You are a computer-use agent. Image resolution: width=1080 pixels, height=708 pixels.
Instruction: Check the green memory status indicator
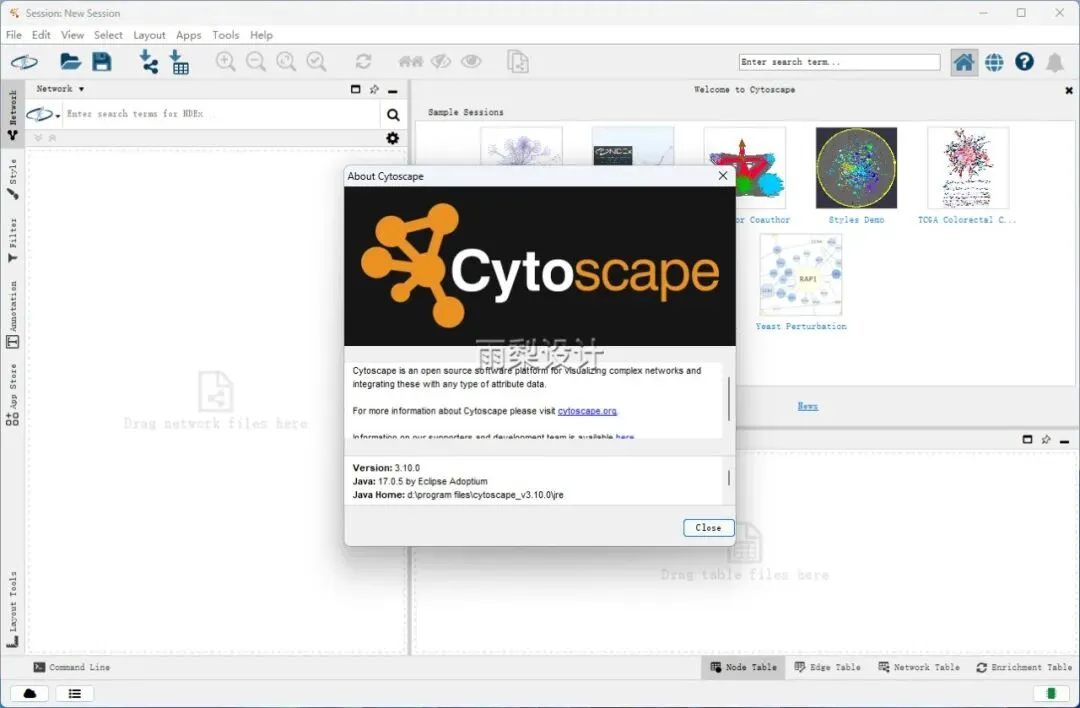pos(1050,694)
